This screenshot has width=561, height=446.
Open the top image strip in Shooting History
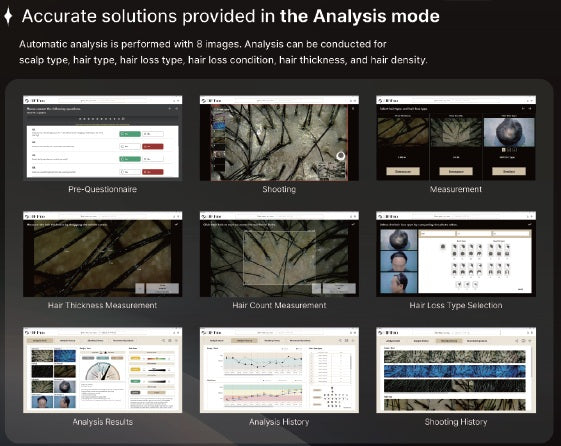tap(455, 357)
